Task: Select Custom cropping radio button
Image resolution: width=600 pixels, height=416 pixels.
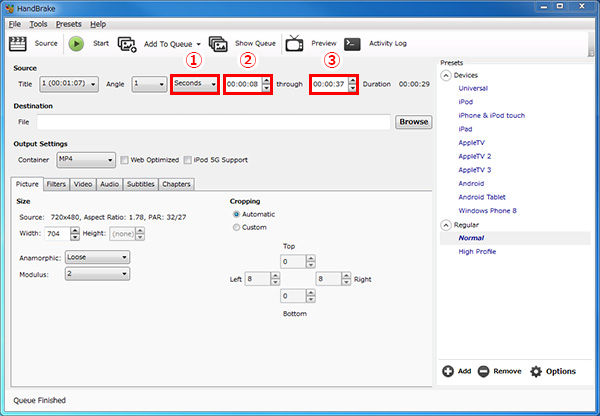Action: [236, 227]
